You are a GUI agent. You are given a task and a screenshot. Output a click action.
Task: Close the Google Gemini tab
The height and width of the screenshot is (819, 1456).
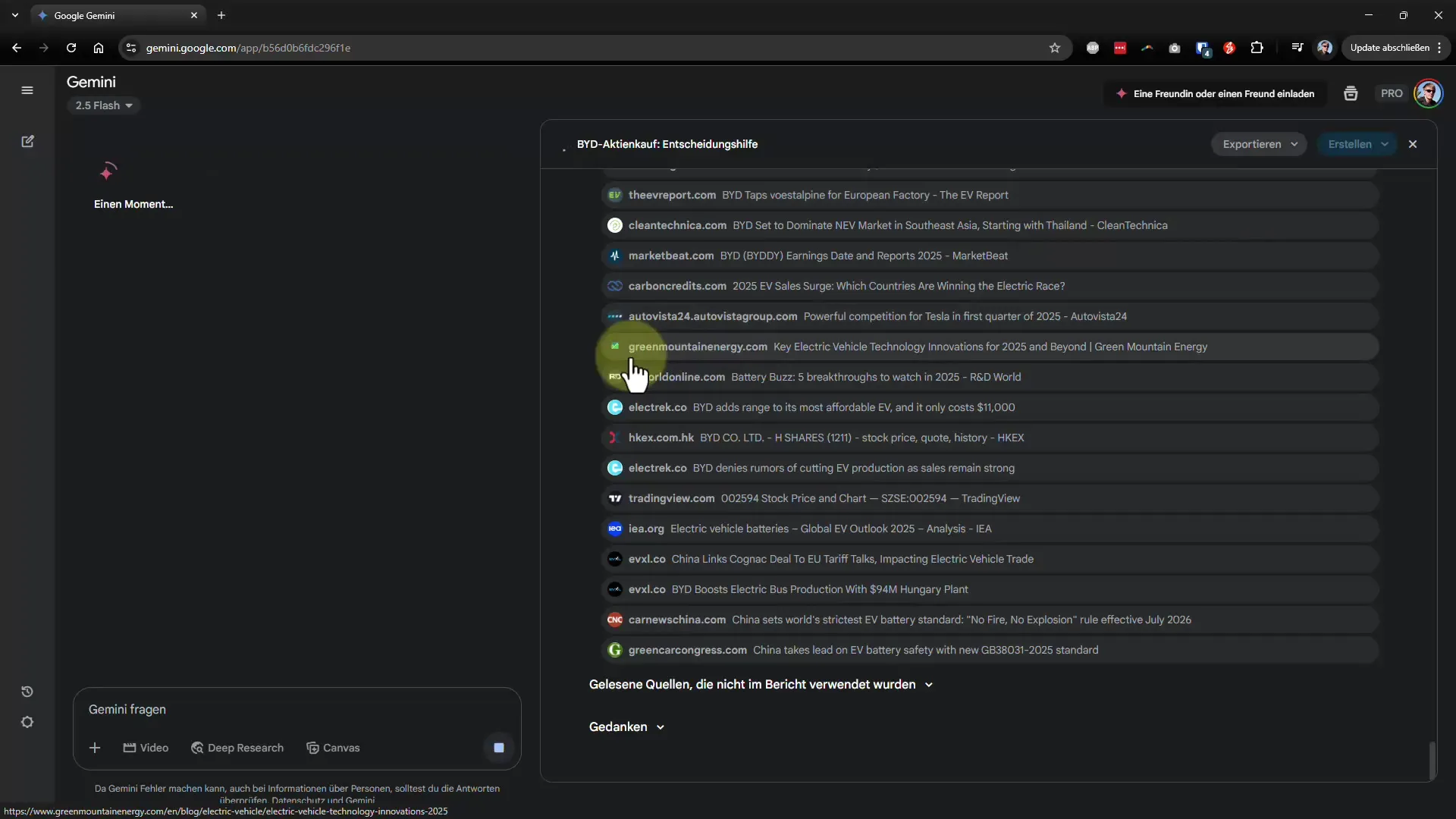(x=194, y=15)
